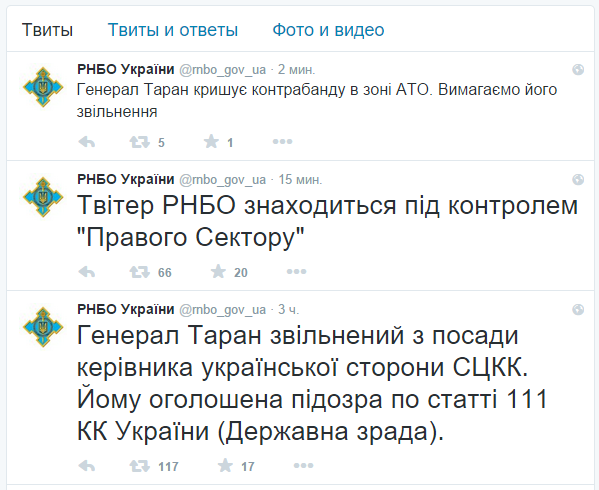
Task: Click the globe icon on the 3 ч. tweet
Action: 578,309
